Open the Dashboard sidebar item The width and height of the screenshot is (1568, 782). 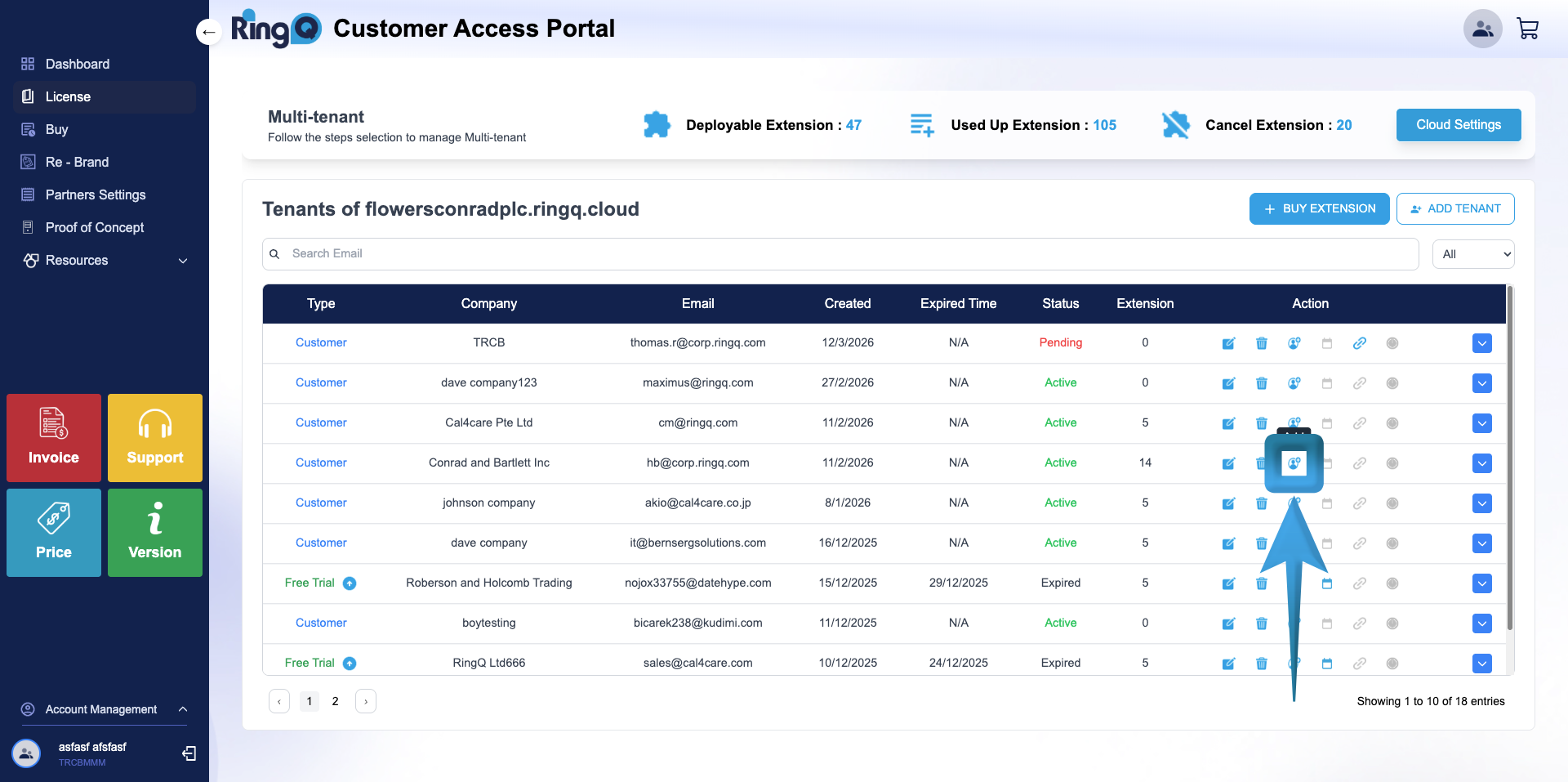coord(78,64)
